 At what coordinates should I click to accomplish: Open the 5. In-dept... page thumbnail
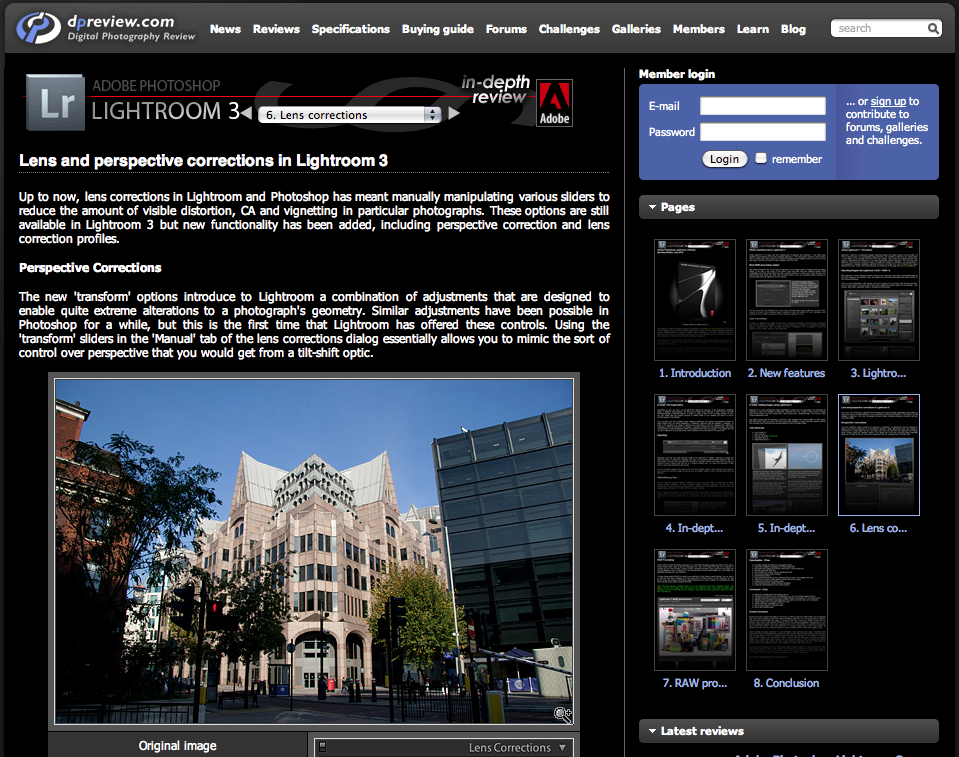point(787,455)
